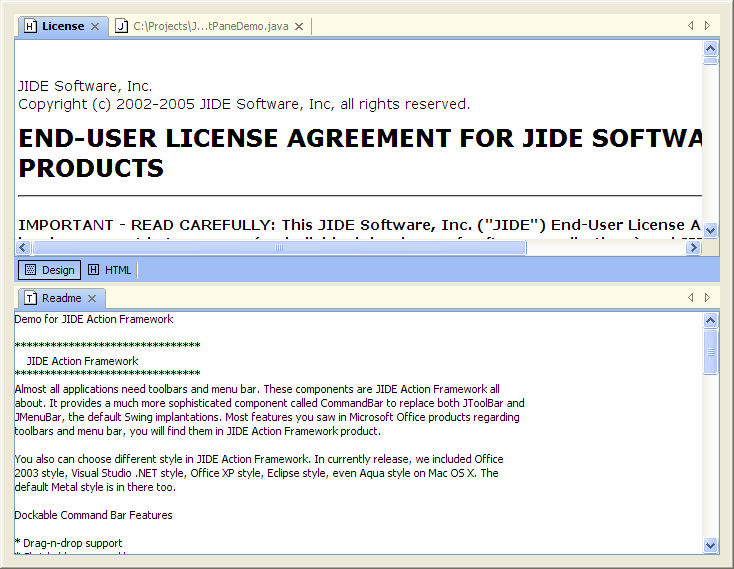Click 'JIDE Software, Inc.' company line
Screen dimensions: 734x569
pyautogui.click(x=85, y=86)
